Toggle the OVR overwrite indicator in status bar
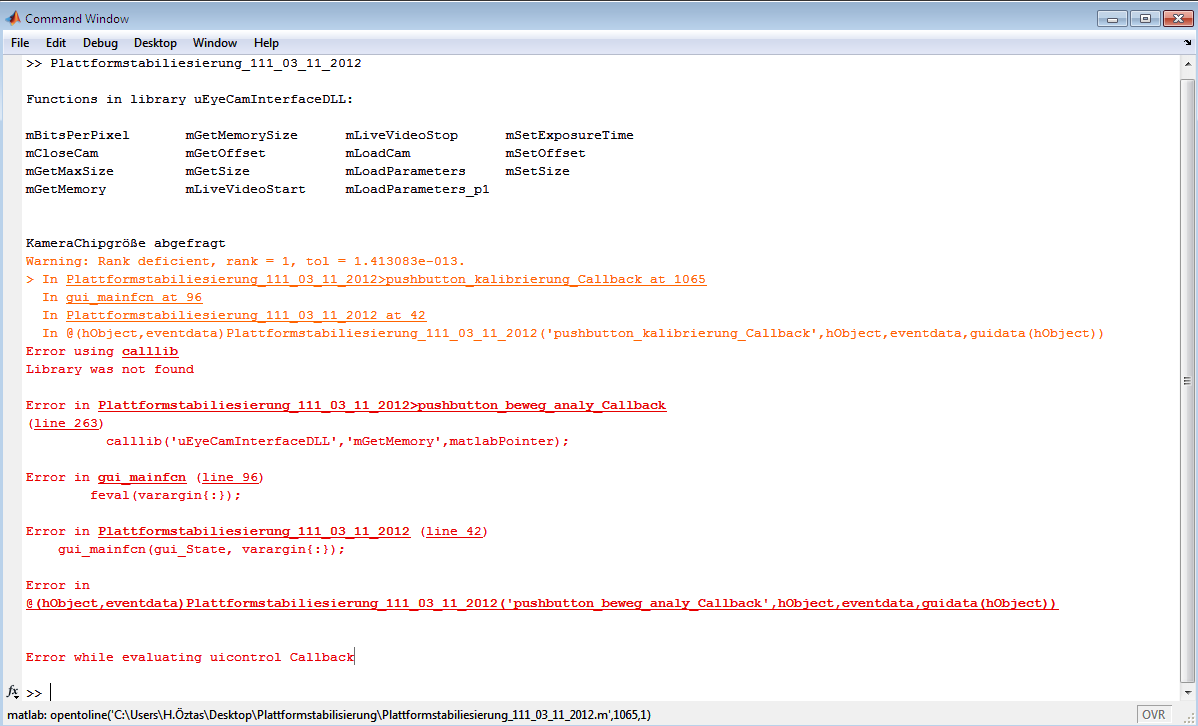The height and width of the screenshot is (726, 1198). coord(1153,715)
